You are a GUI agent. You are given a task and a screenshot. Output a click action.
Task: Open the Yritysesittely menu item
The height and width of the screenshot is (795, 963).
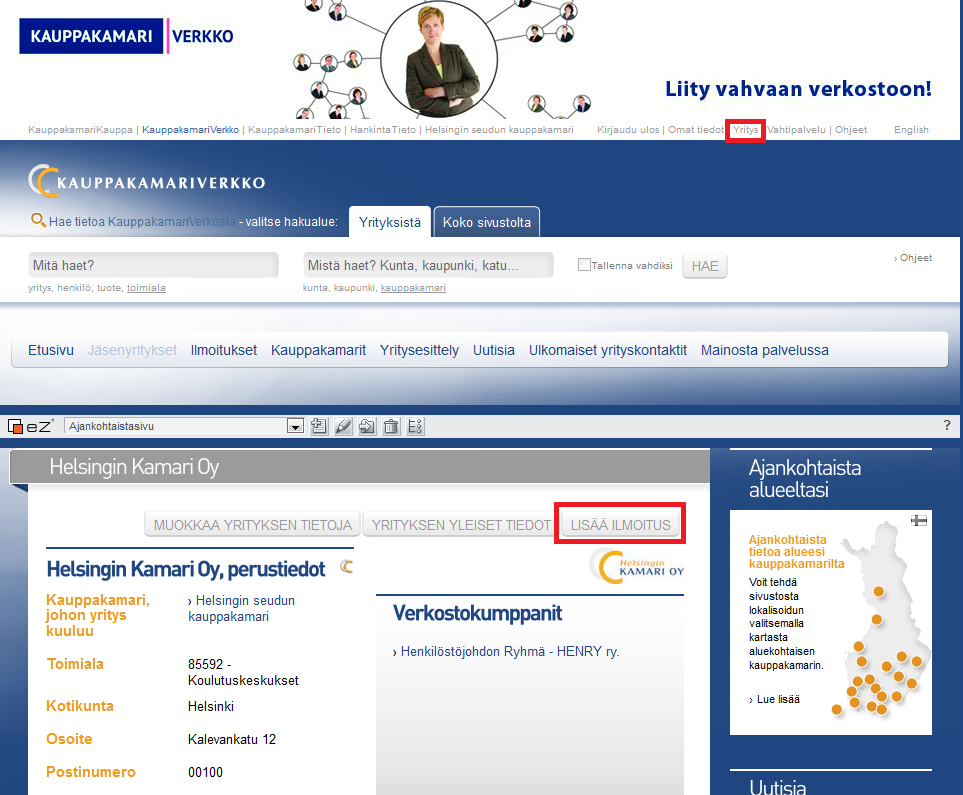419,350
